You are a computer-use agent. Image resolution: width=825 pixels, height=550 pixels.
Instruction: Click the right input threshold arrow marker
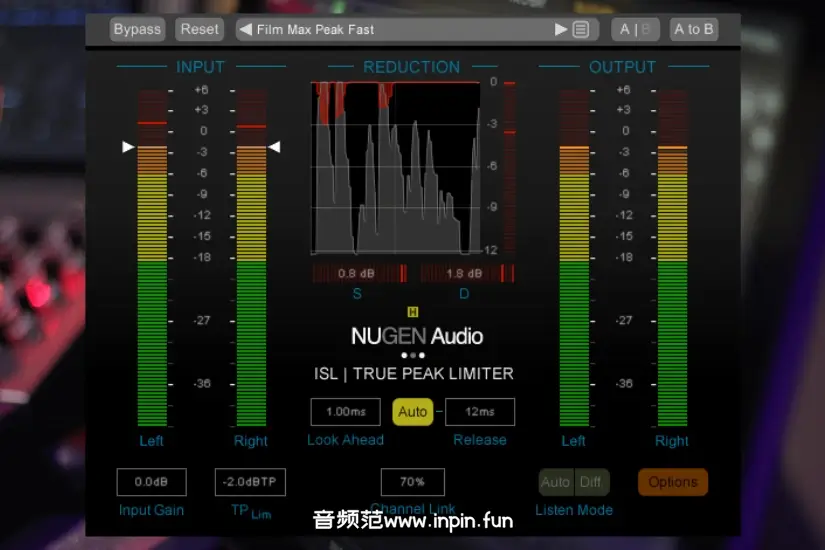click(274, 147)
